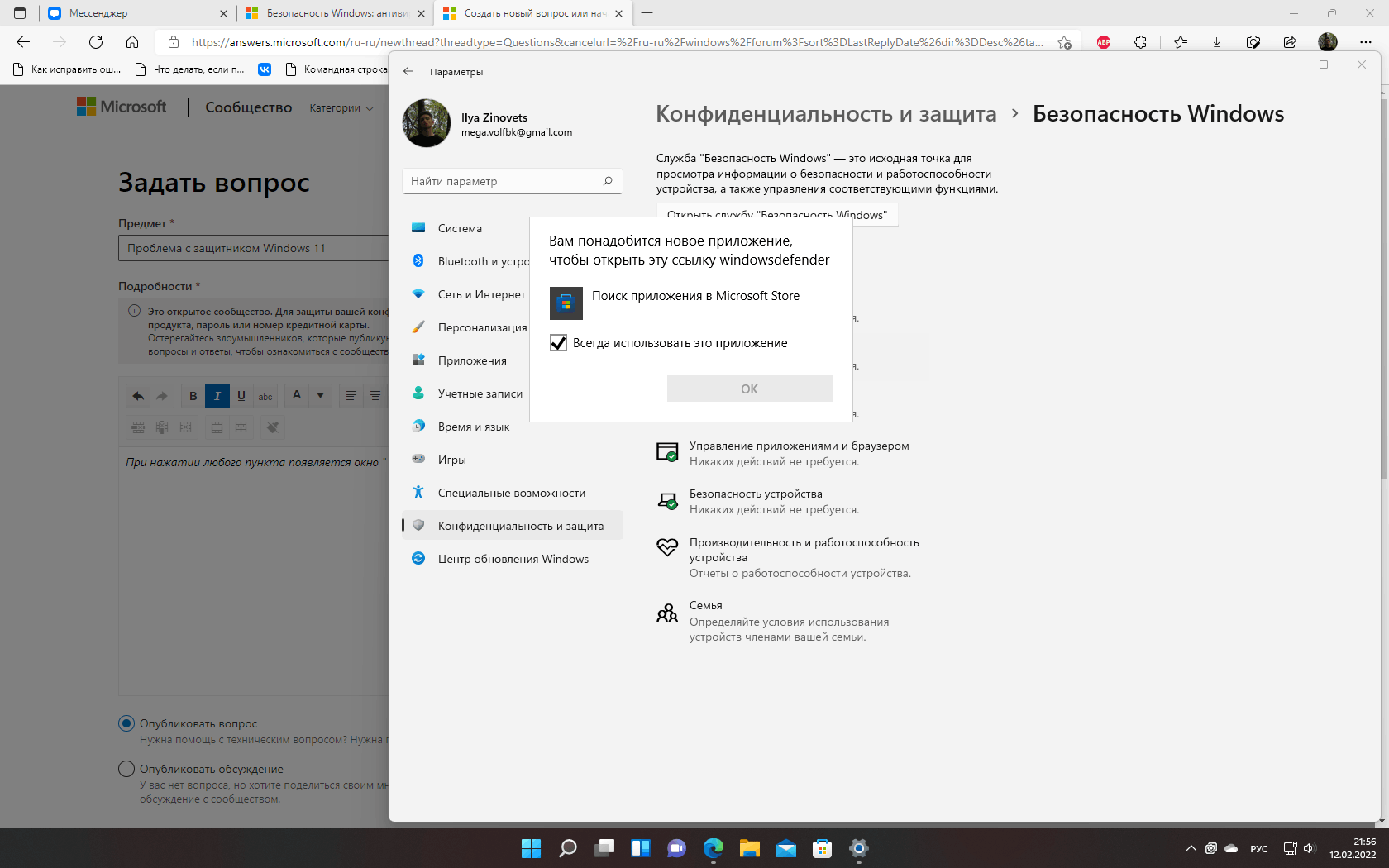
Task: Open browser Downloads
Action: click(x=1216, y=42)
